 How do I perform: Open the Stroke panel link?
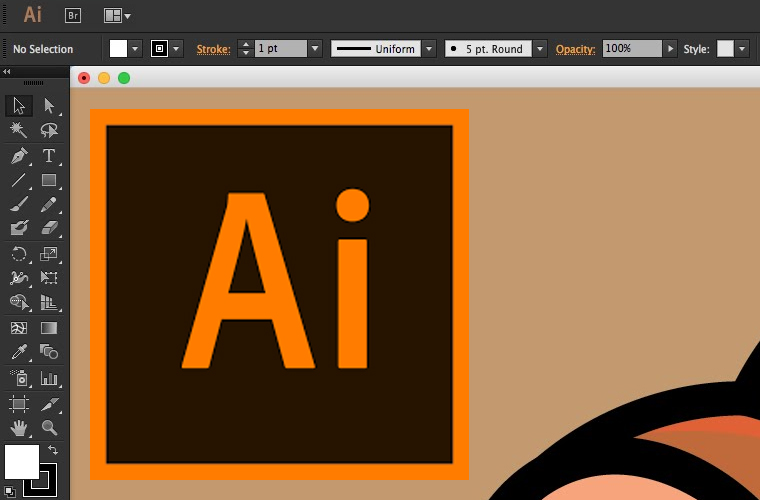pos(213,49)
